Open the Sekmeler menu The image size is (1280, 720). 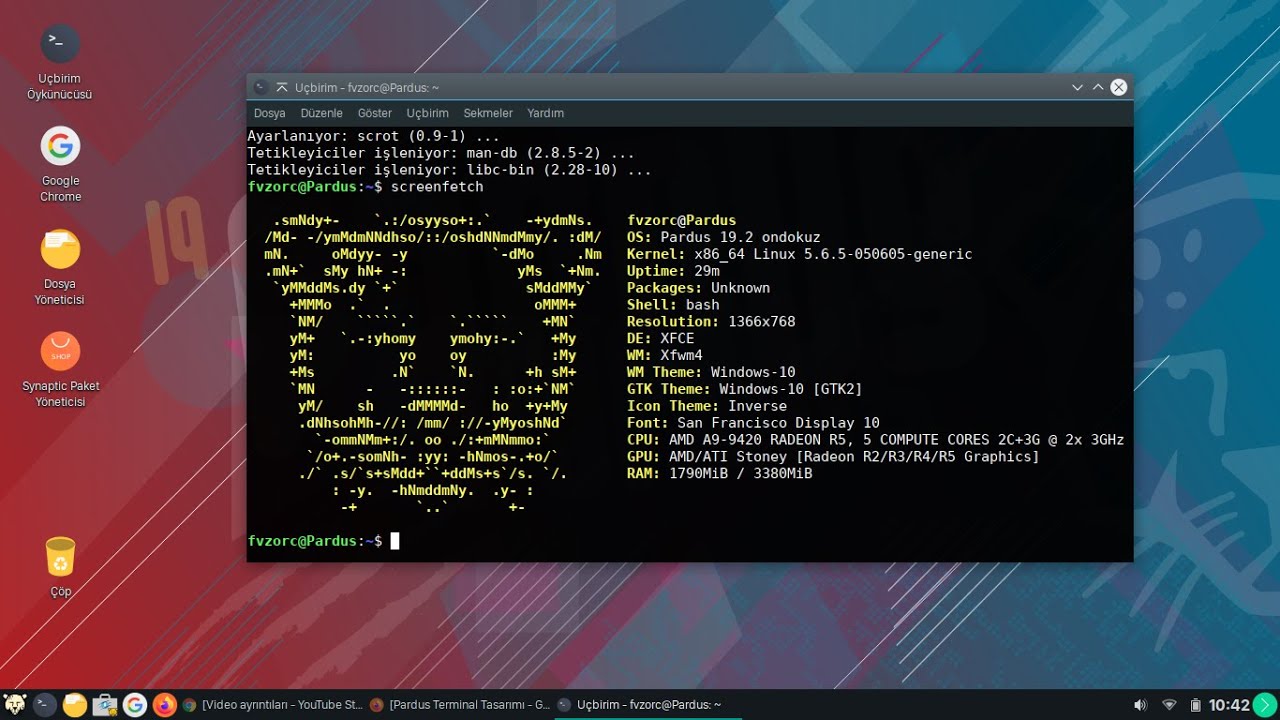click(488, 113)
